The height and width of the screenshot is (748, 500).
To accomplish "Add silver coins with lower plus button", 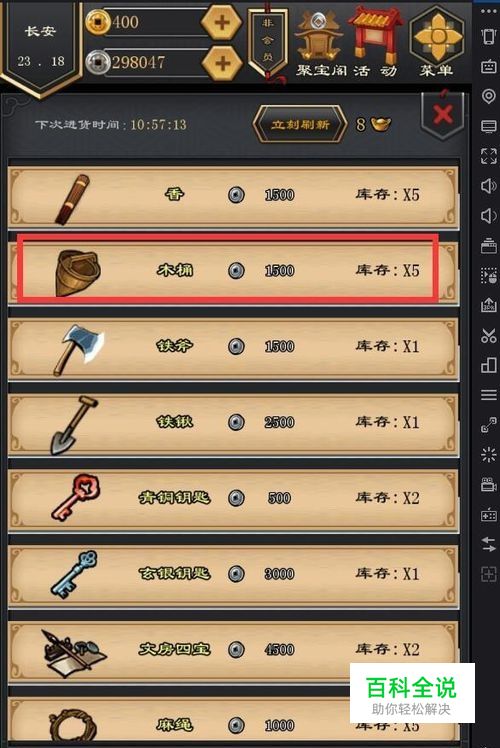I will (222, 63).
